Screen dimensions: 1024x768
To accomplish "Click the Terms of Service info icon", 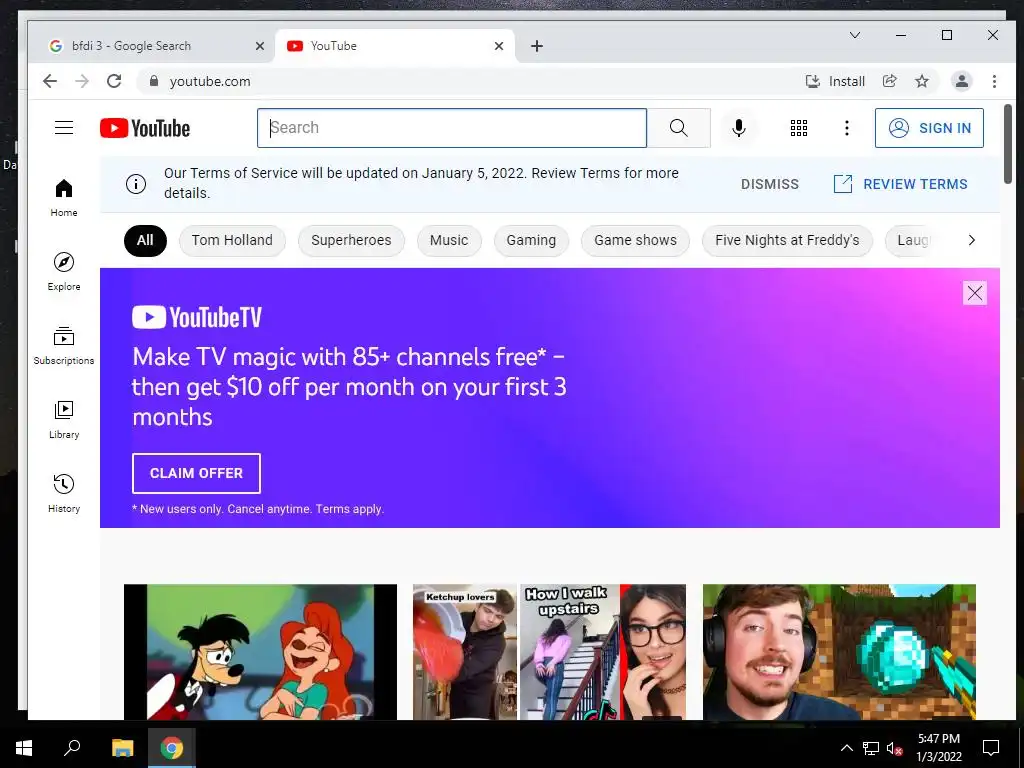I will (136, 184).
